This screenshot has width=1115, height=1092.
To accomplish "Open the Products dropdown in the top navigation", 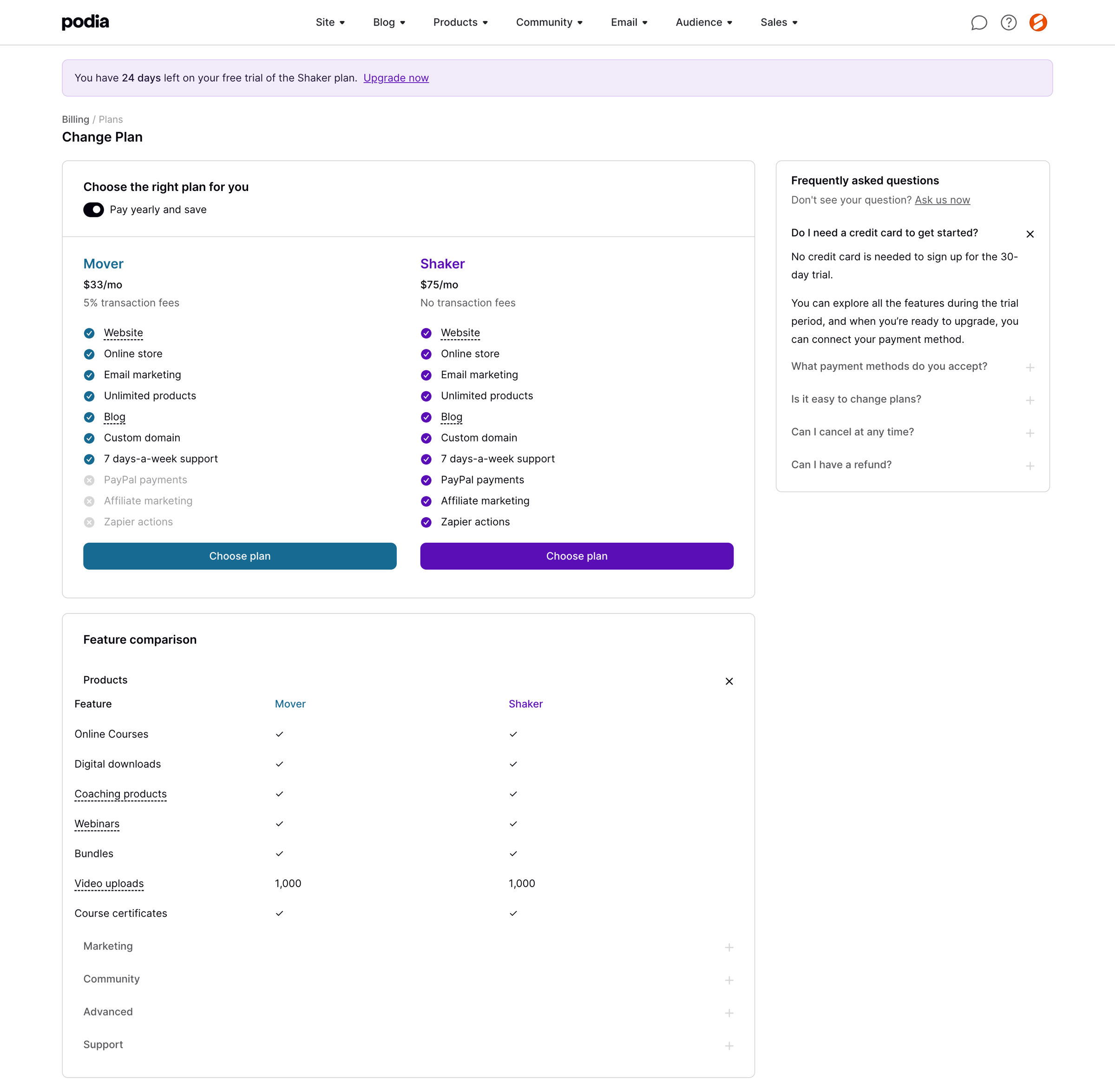I will point(460,22).
